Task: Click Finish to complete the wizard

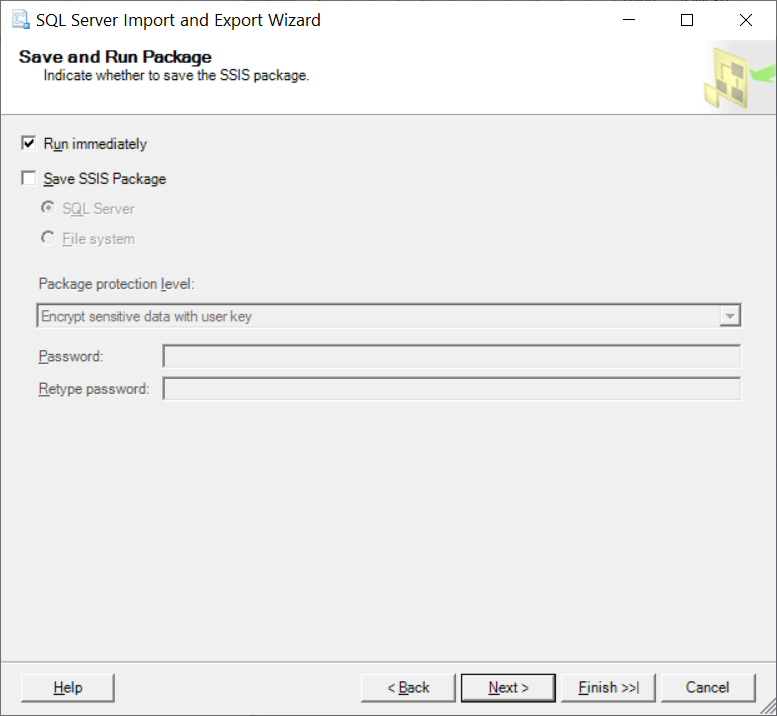Action: pyautogui.click(x=609, y=688)
